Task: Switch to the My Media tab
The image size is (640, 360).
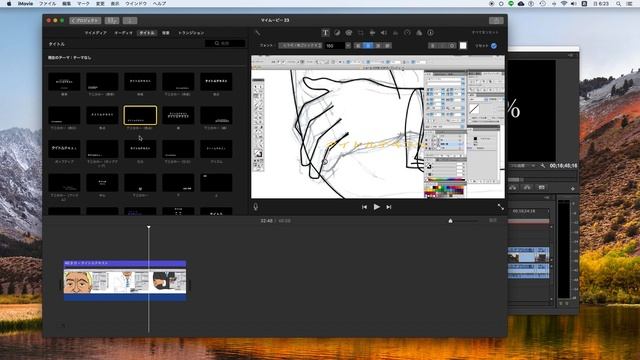Action: 96,33
